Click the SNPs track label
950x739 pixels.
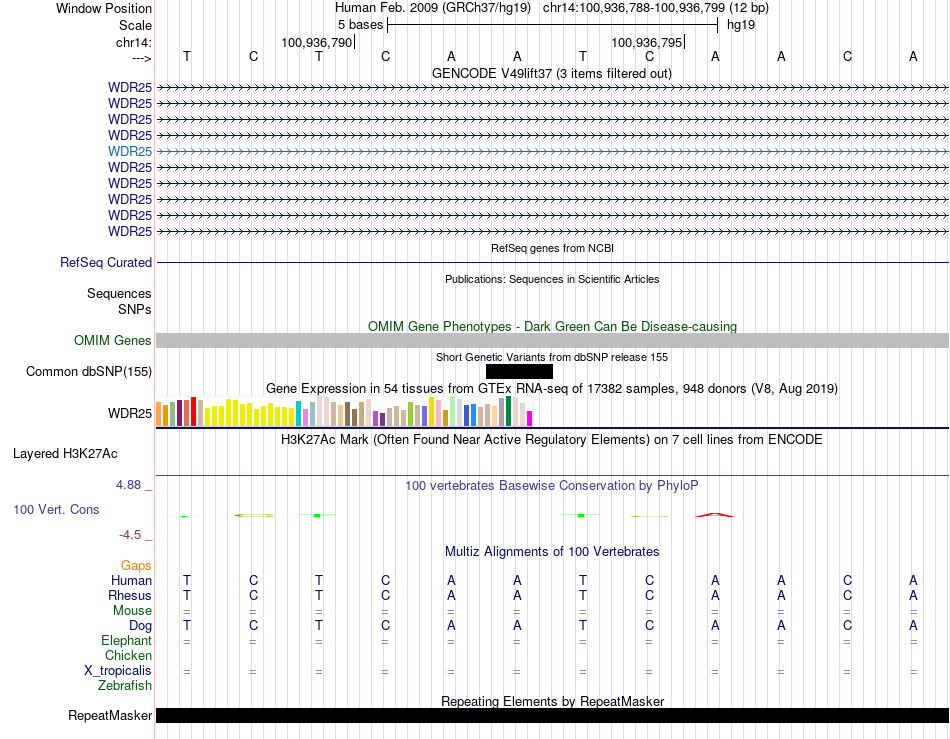tap(135, 309)
